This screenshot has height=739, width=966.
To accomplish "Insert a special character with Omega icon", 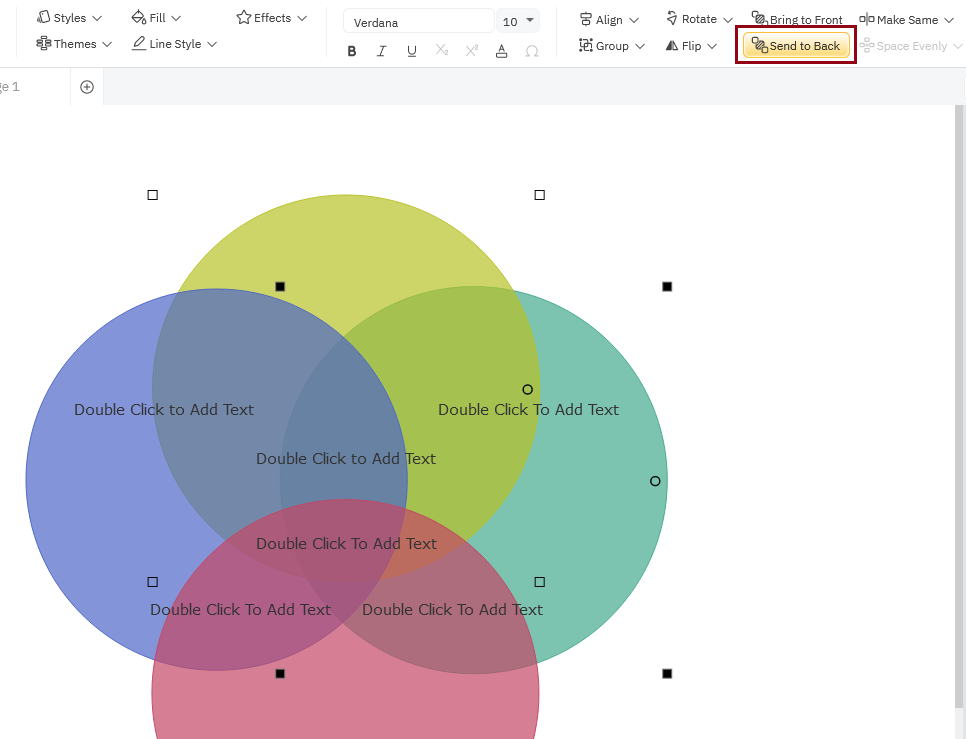I will coord(532,51).
